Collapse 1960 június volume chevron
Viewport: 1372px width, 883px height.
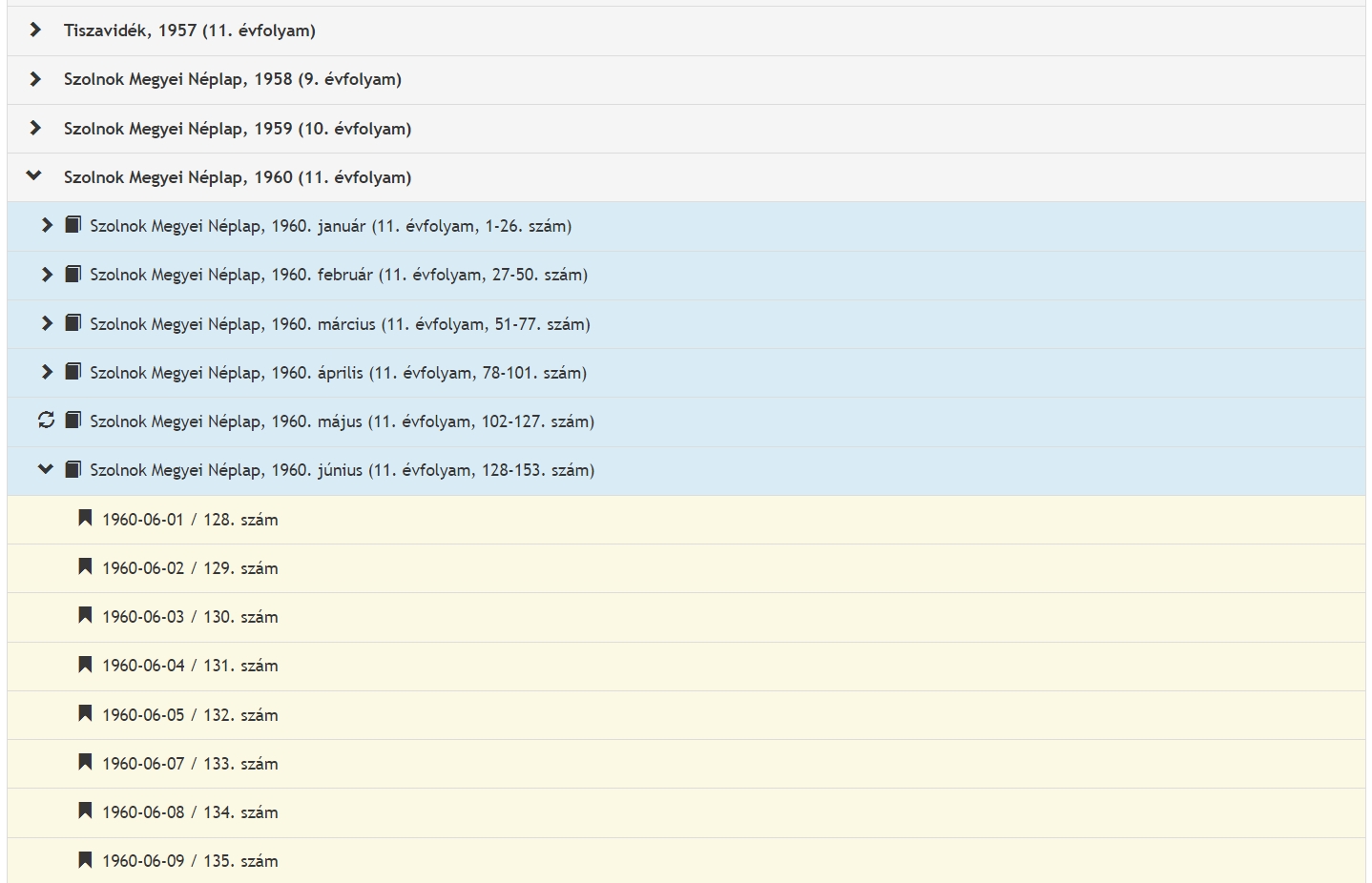pyautogui.click(x=46, y=469)
